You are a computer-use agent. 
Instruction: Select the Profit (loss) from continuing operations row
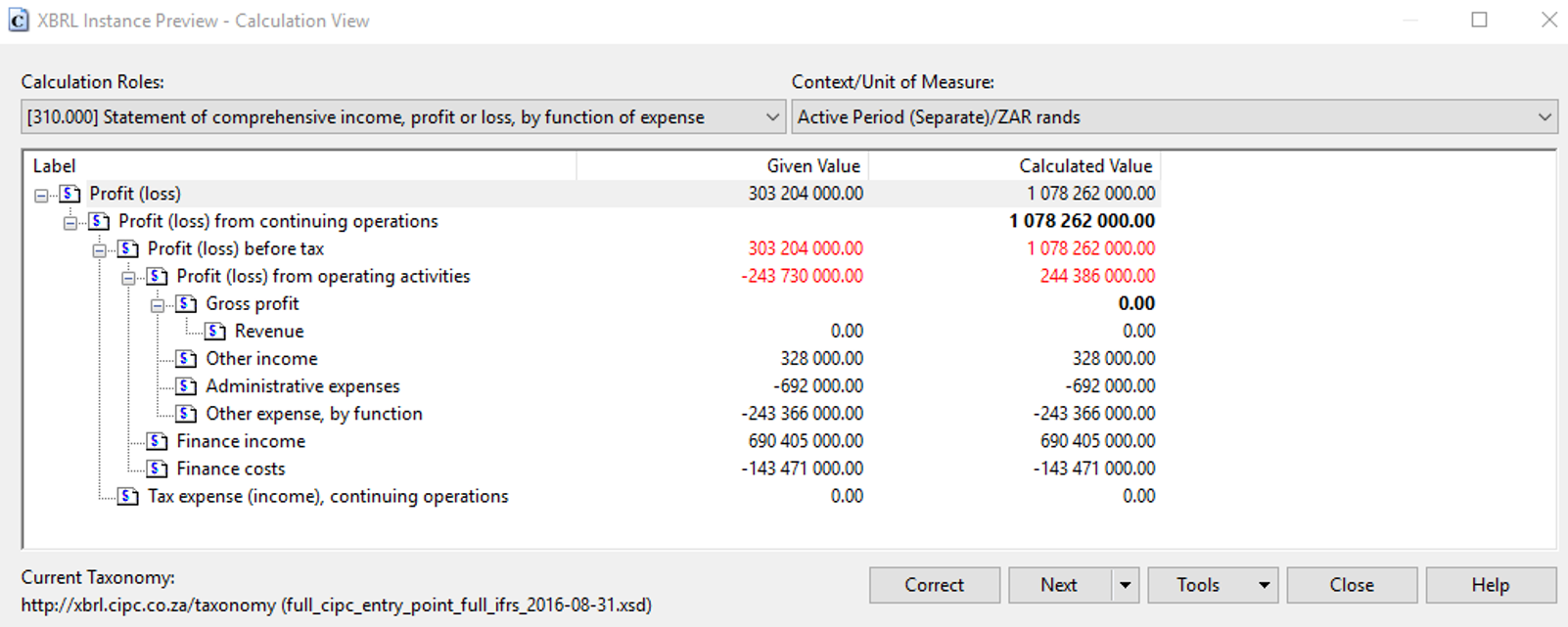tap(278, 221)
